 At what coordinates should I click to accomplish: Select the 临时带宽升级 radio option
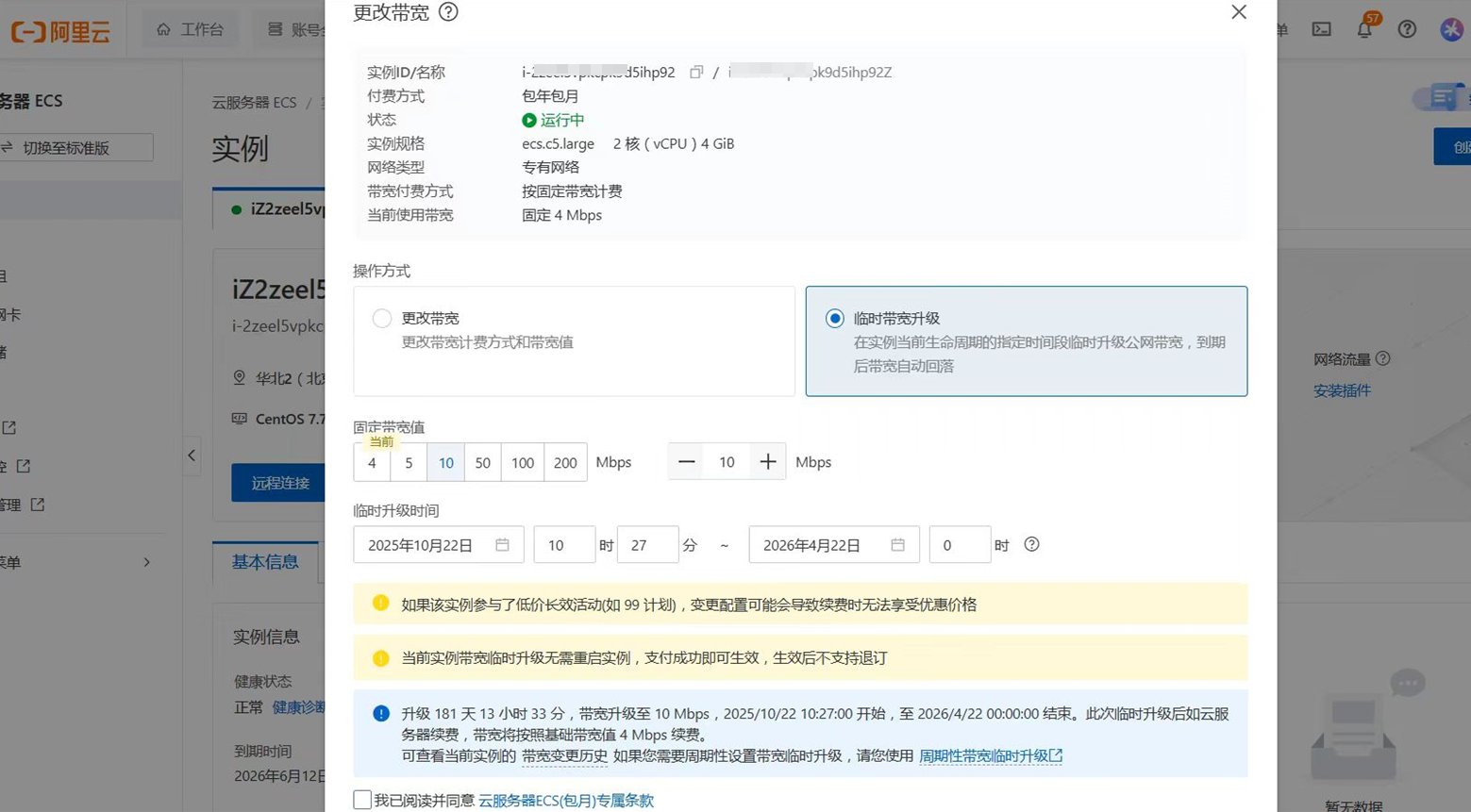click(x=834, y=318)
